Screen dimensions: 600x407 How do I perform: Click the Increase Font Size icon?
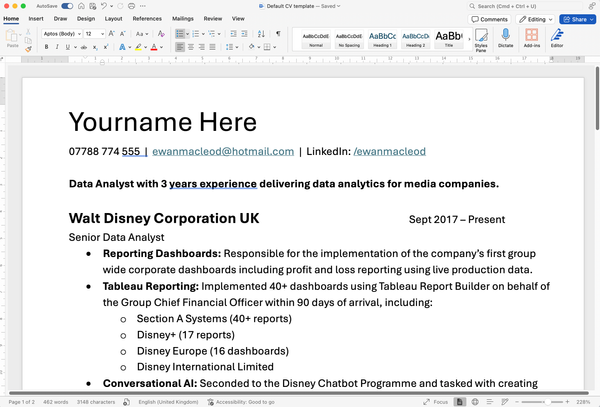112,34
